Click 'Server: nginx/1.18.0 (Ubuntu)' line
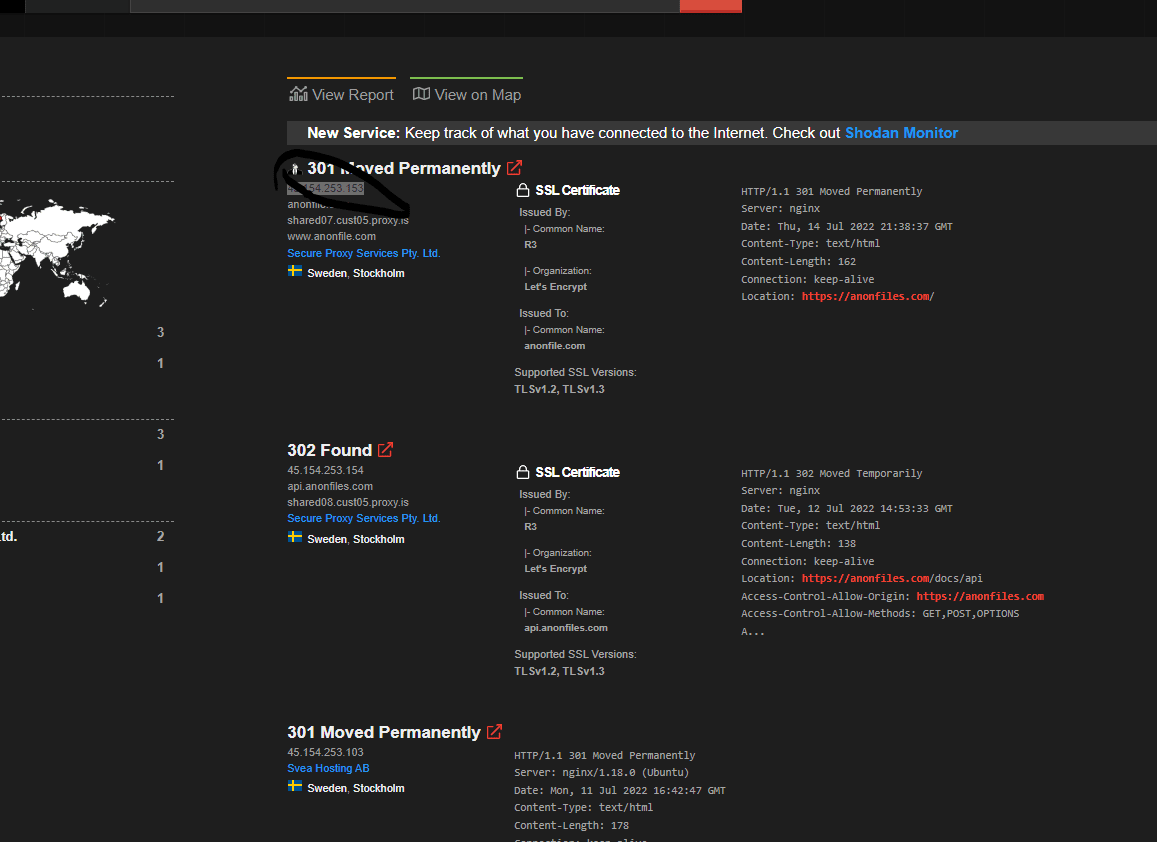 coord(601,773)
